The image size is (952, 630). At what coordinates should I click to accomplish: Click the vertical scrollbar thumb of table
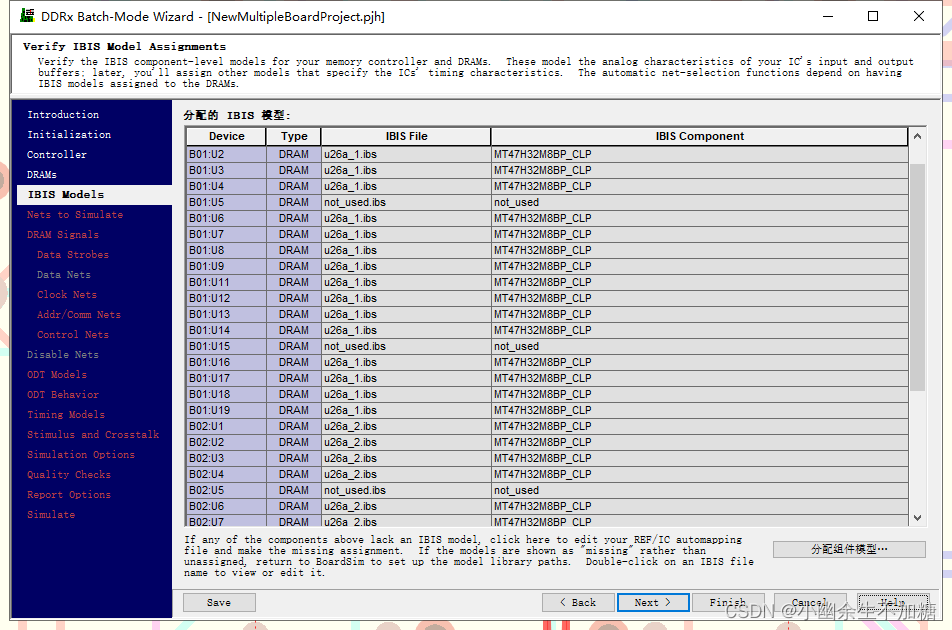[x=917, y=276]
